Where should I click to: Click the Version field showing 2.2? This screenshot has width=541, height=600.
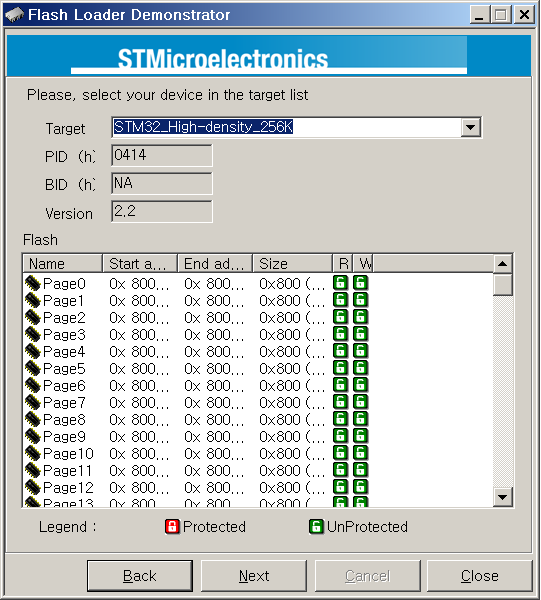[162, 211]
